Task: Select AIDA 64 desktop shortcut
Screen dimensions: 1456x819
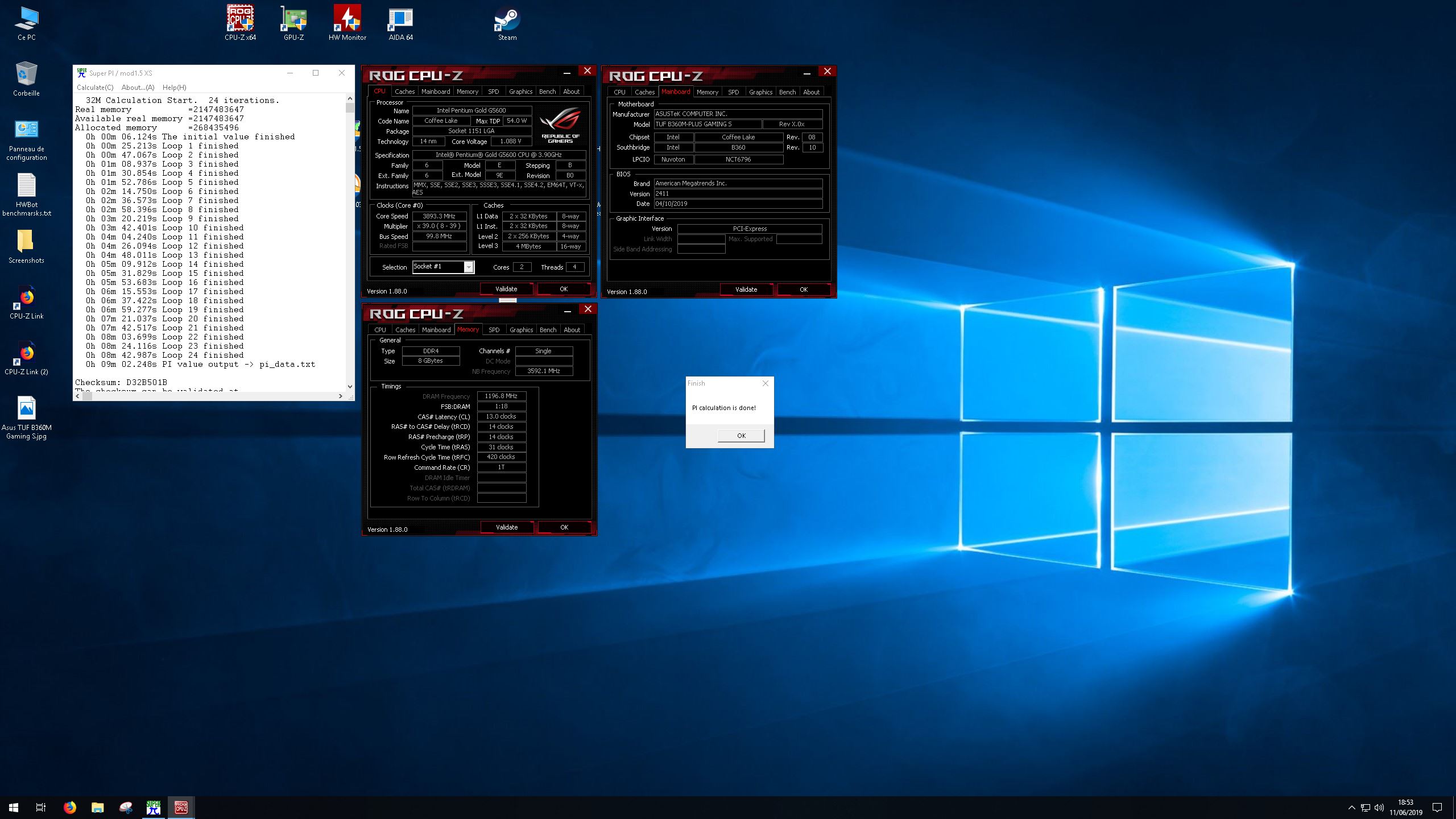Action: 400,24
